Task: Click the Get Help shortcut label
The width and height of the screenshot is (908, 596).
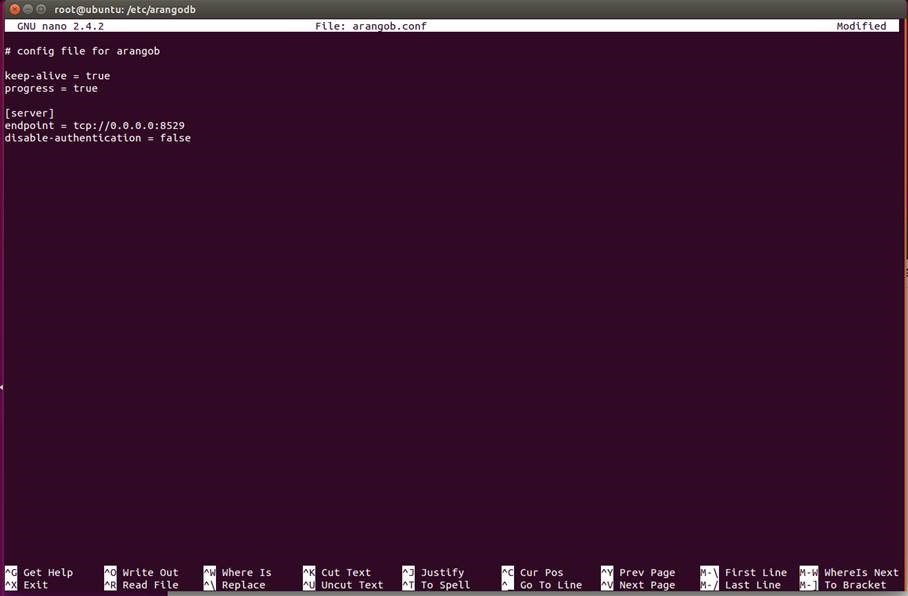Action: [x=47, y=573]
